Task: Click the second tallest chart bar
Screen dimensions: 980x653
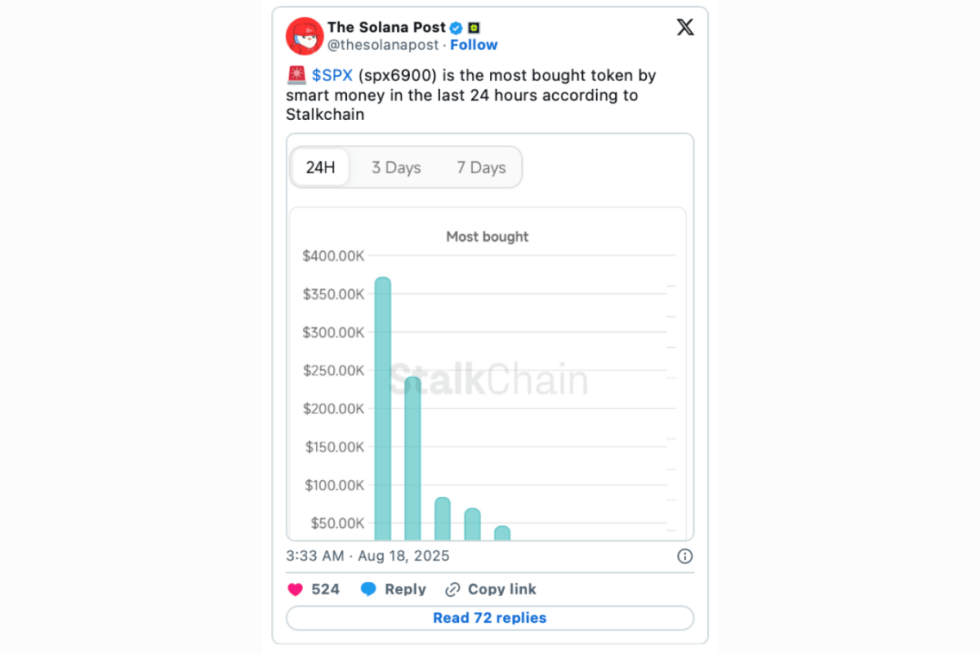Action: pos(412,460)
